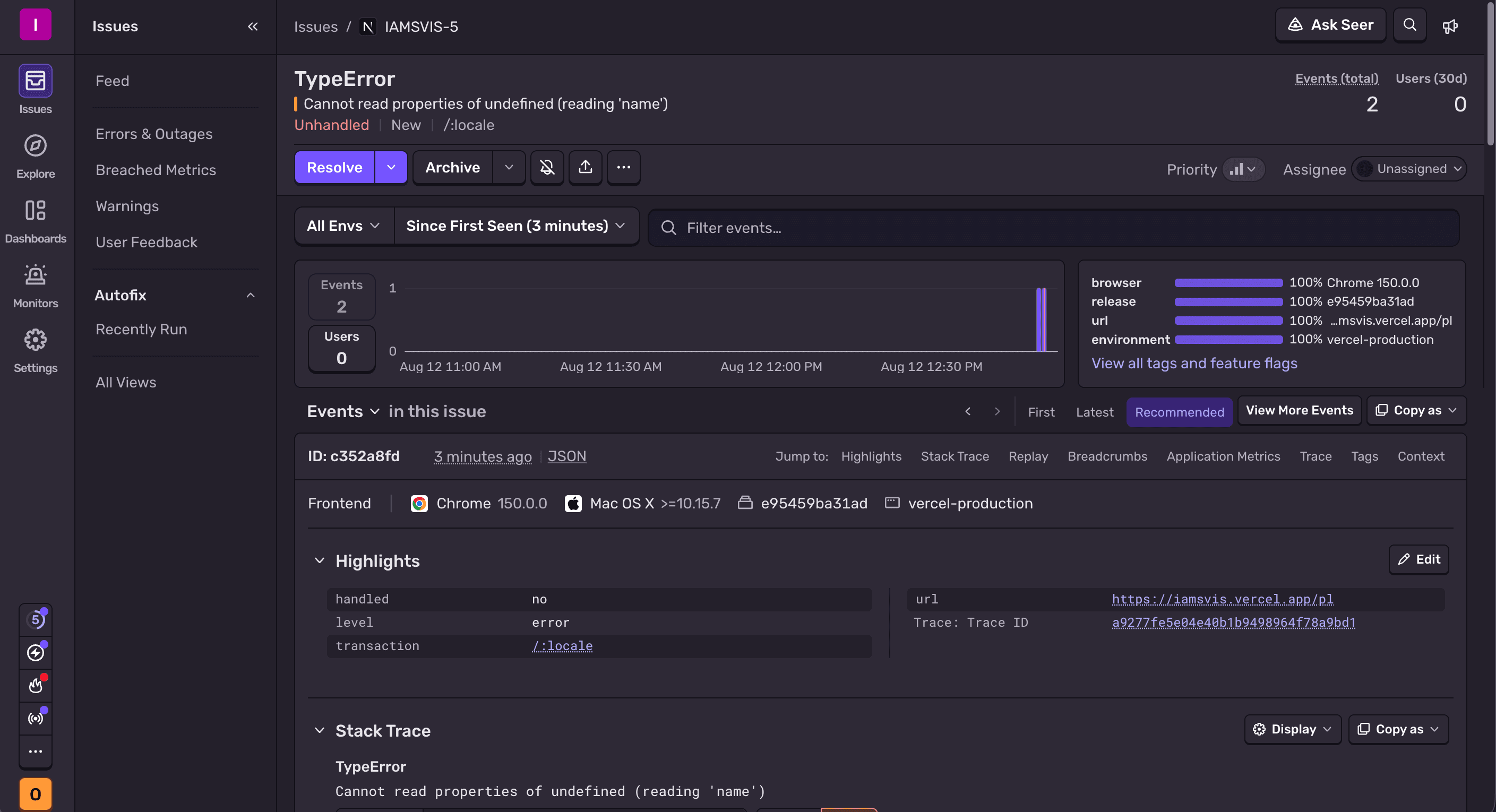Image resolution: width=1496 pixels, height=812 pixels.
Task: Click the Ask Seer button
Action: click(x=1330, y=25)
